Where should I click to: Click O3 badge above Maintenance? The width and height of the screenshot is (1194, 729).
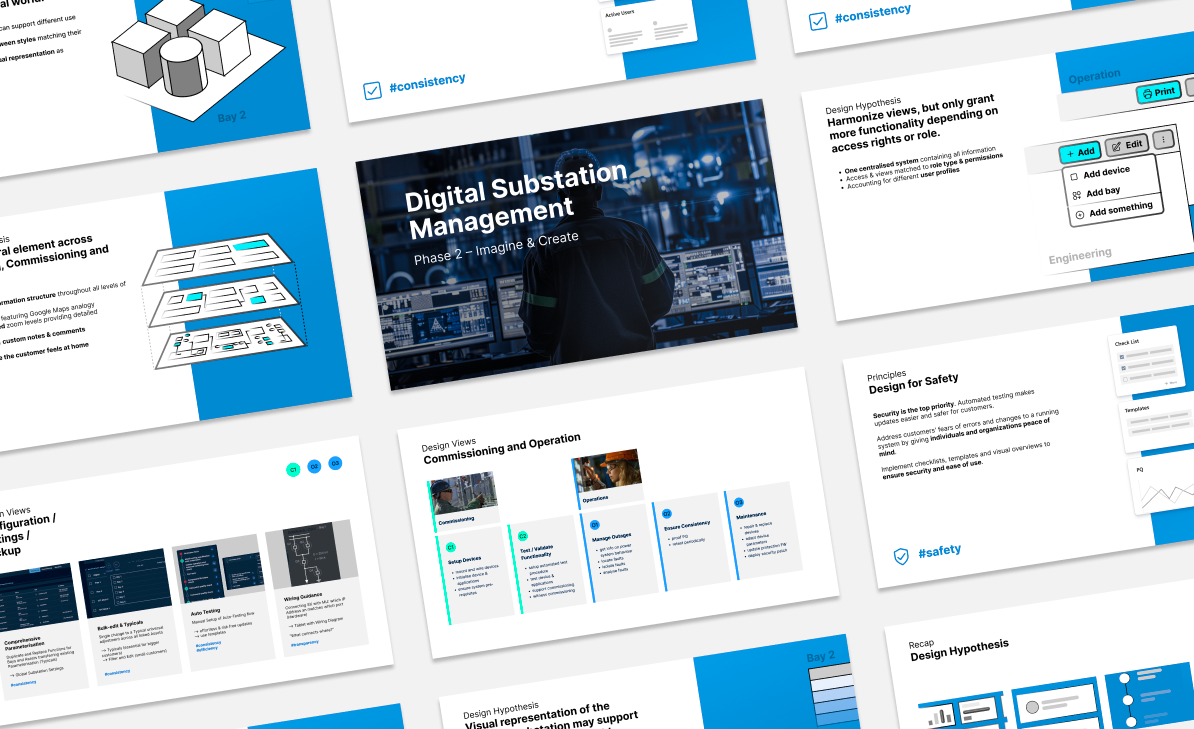(738, 503)
